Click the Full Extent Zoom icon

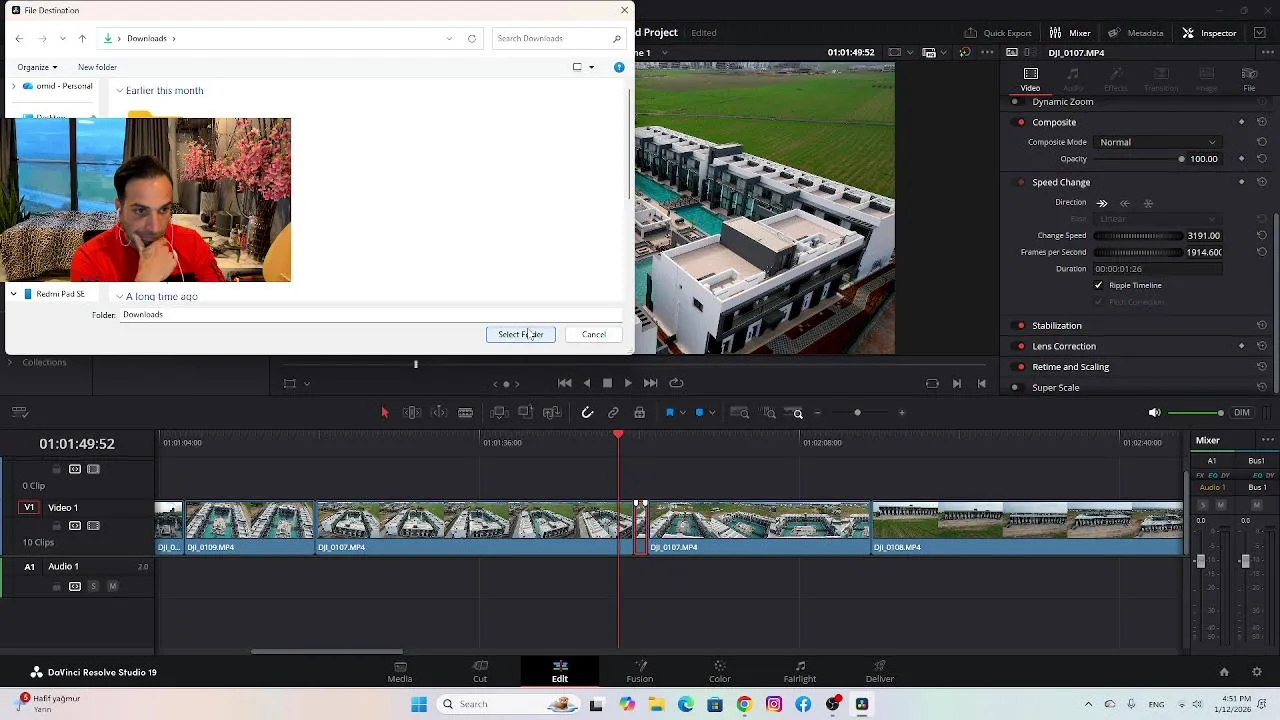(740, 413)
